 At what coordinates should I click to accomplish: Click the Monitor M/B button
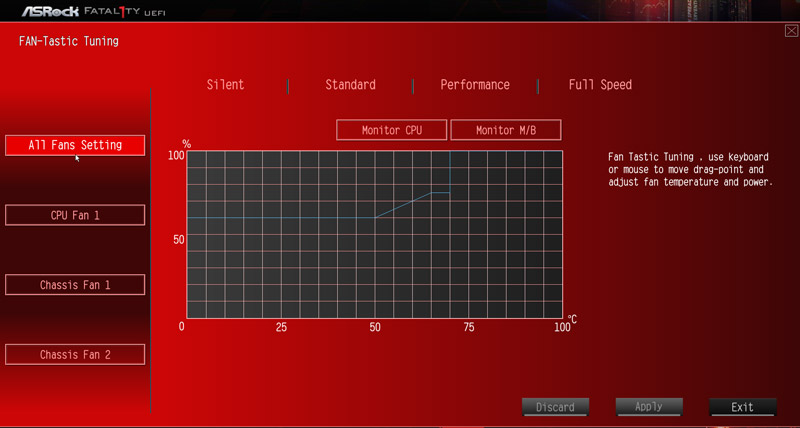(506, 130)
